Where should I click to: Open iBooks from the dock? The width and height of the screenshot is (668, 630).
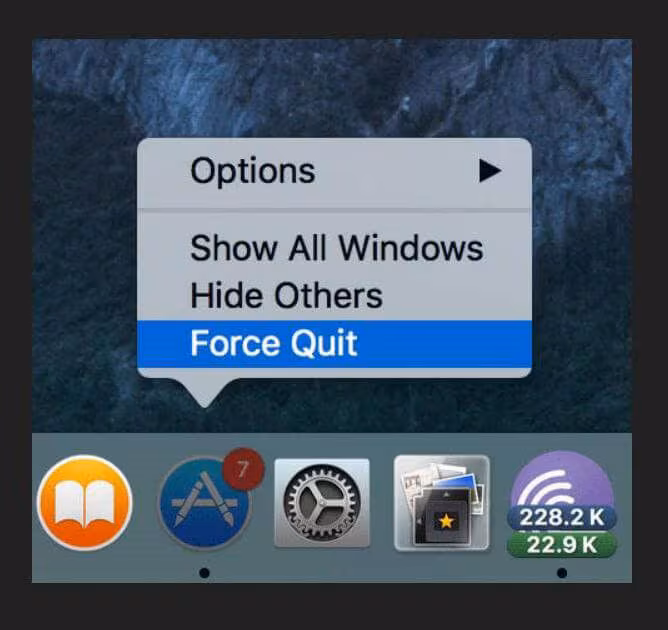(84, 503)
